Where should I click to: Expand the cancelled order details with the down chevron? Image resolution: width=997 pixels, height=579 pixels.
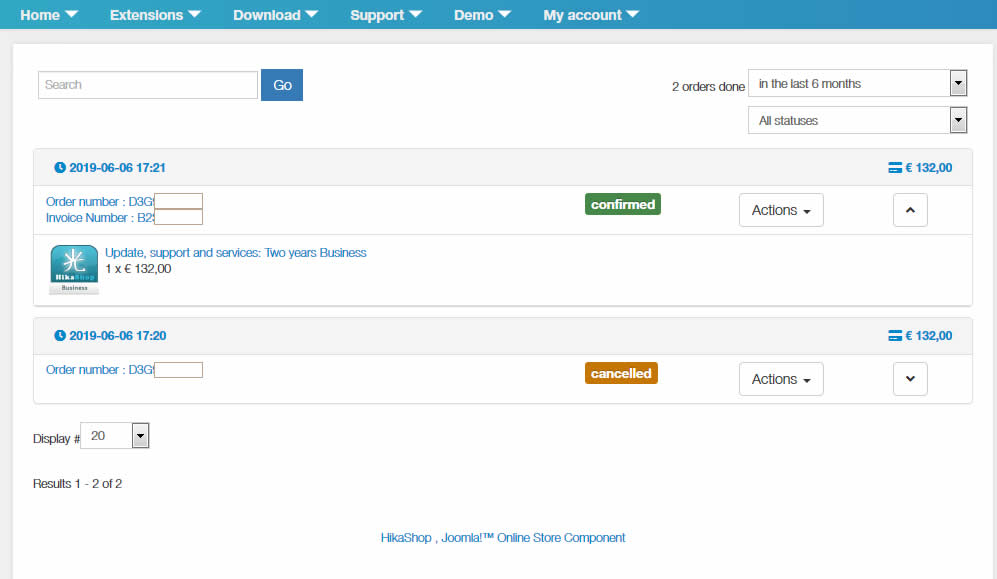click(x=910, y=379)
